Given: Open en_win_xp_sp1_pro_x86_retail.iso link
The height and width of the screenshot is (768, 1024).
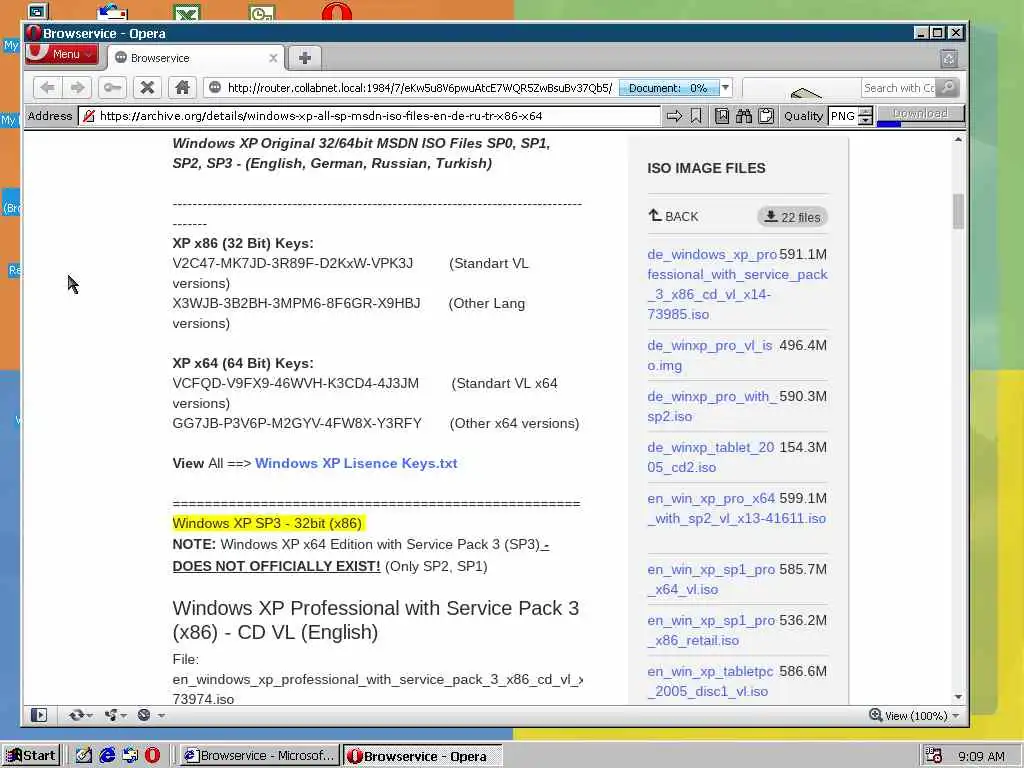Looking at the screenshot, I should coord(711,630).
